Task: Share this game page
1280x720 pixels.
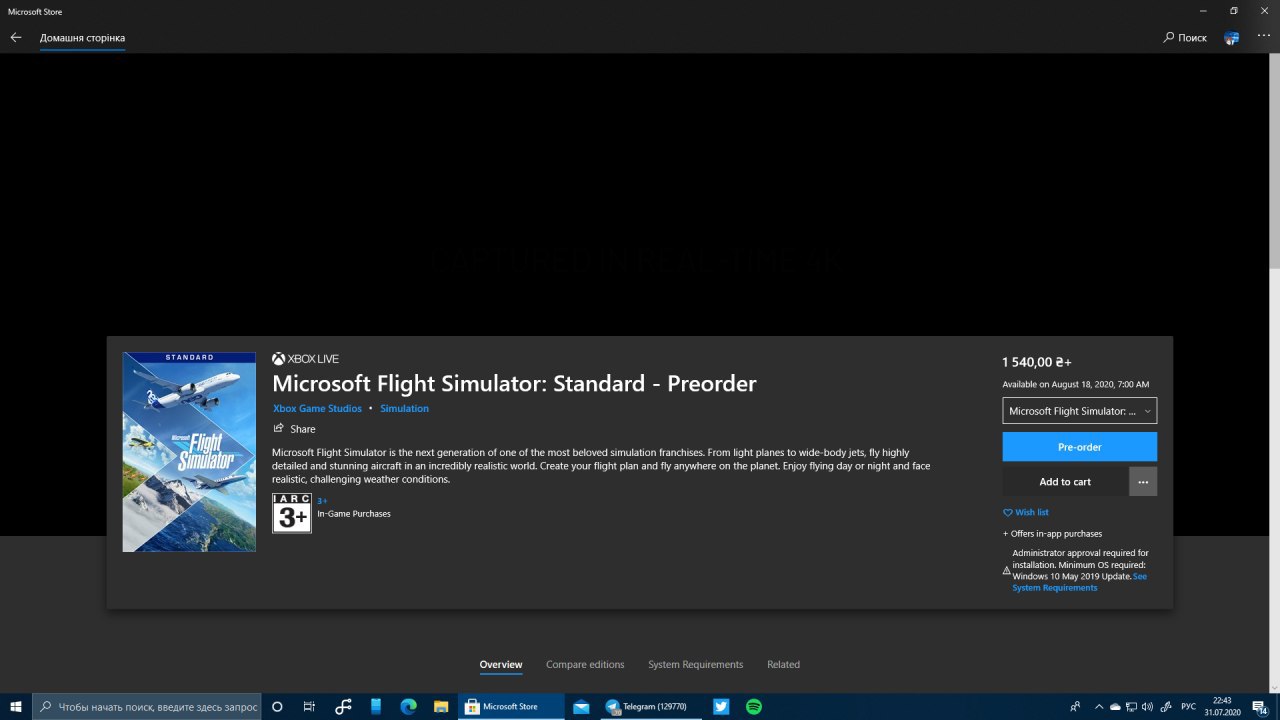Action: pyautogui.click(x=294, y=429)
